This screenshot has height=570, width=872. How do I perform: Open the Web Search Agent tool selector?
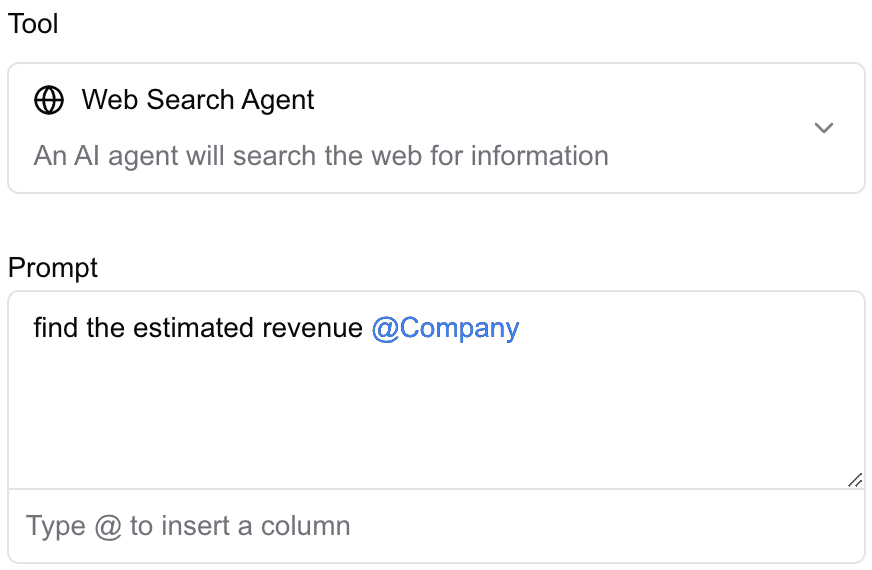[436, 128]
